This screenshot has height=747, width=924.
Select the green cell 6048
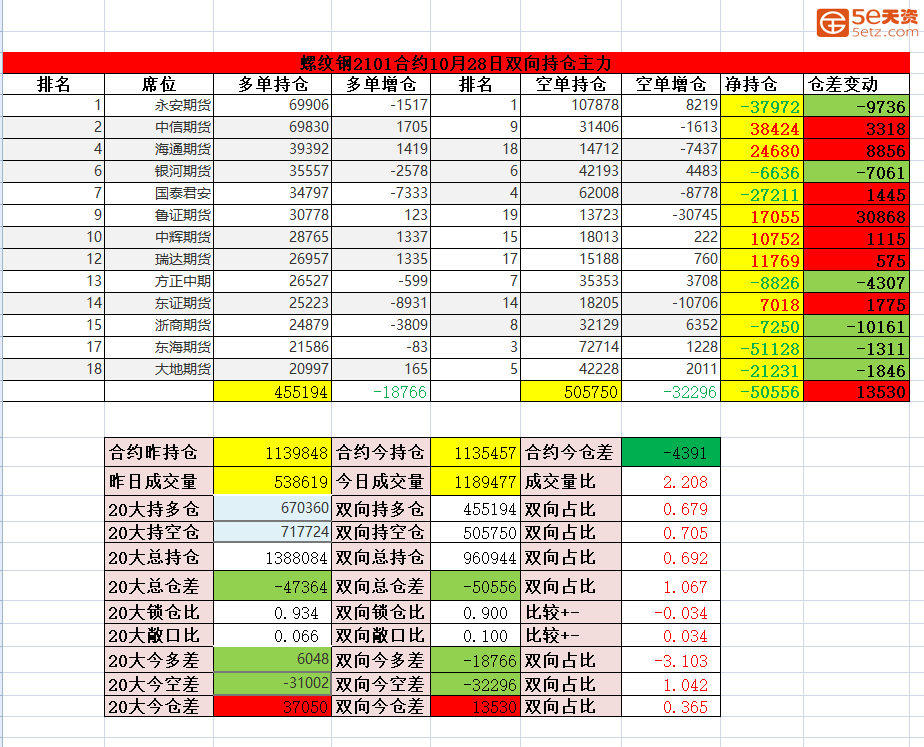pos(273,660)
